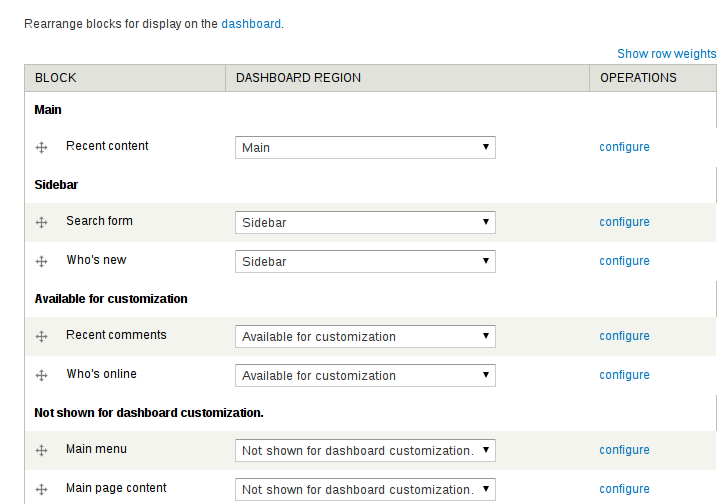Click drag handle icon for Recent content
This screenshot has height=504, width=726.
click(42, 147)
